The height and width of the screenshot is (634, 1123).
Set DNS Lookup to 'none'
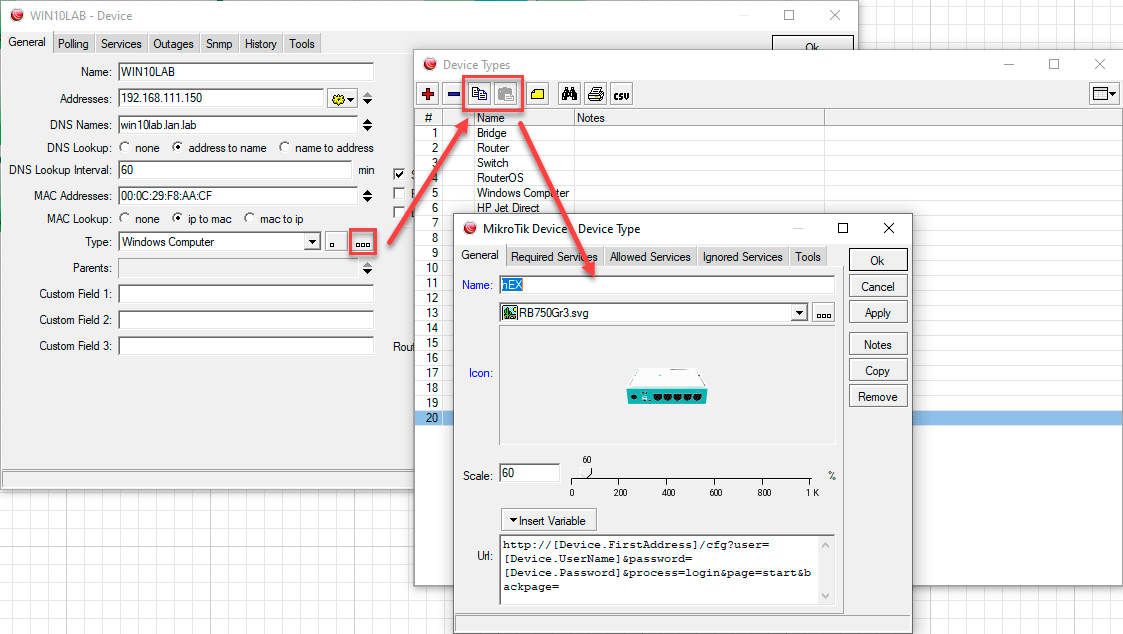125,147
